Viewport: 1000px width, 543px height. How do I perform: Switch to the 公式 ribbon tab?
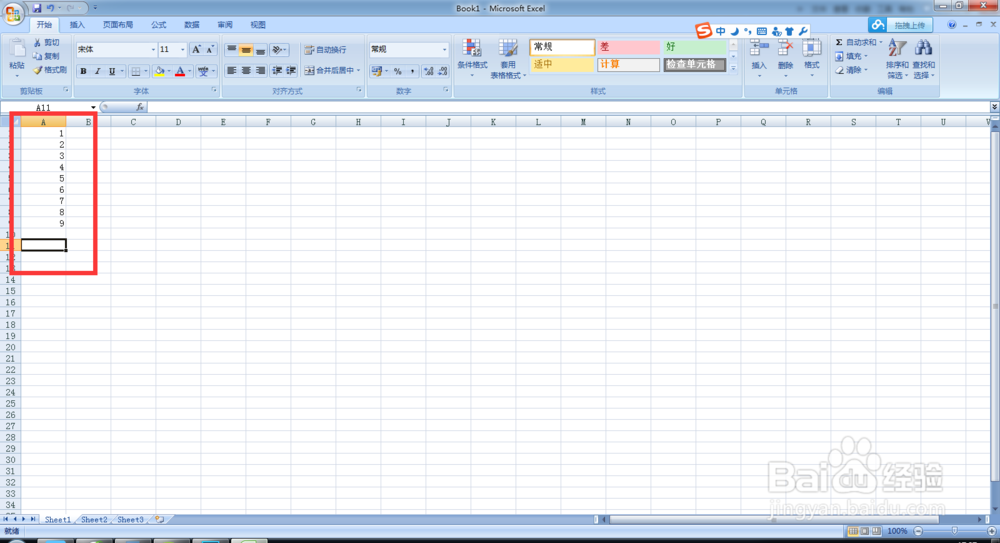point(159,25)
